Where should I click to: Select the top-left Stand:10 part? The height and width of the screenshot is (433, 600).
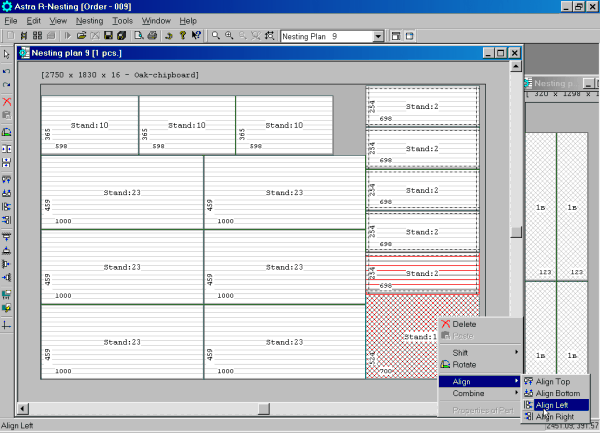[x=89, y=125]
